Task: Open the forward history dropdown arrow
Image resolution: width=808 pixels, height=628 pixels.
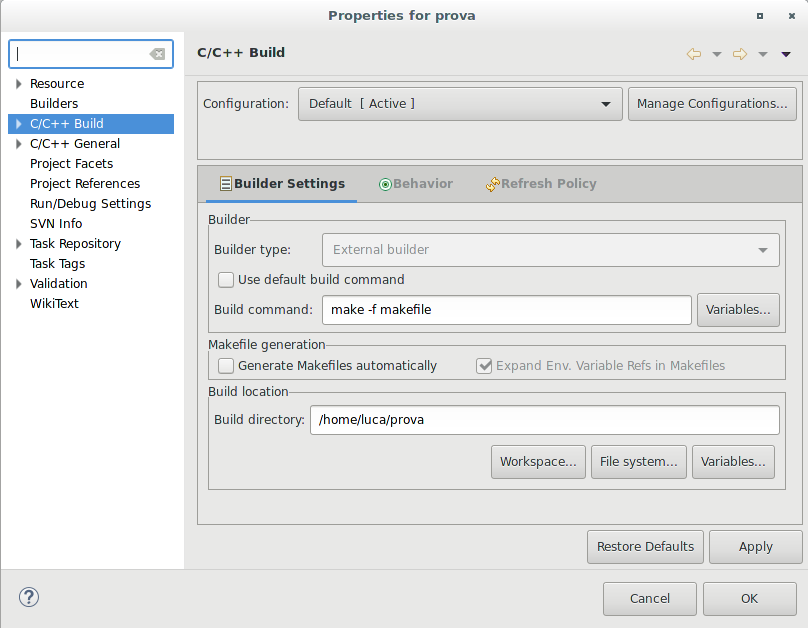Action: tap(763, 54)
